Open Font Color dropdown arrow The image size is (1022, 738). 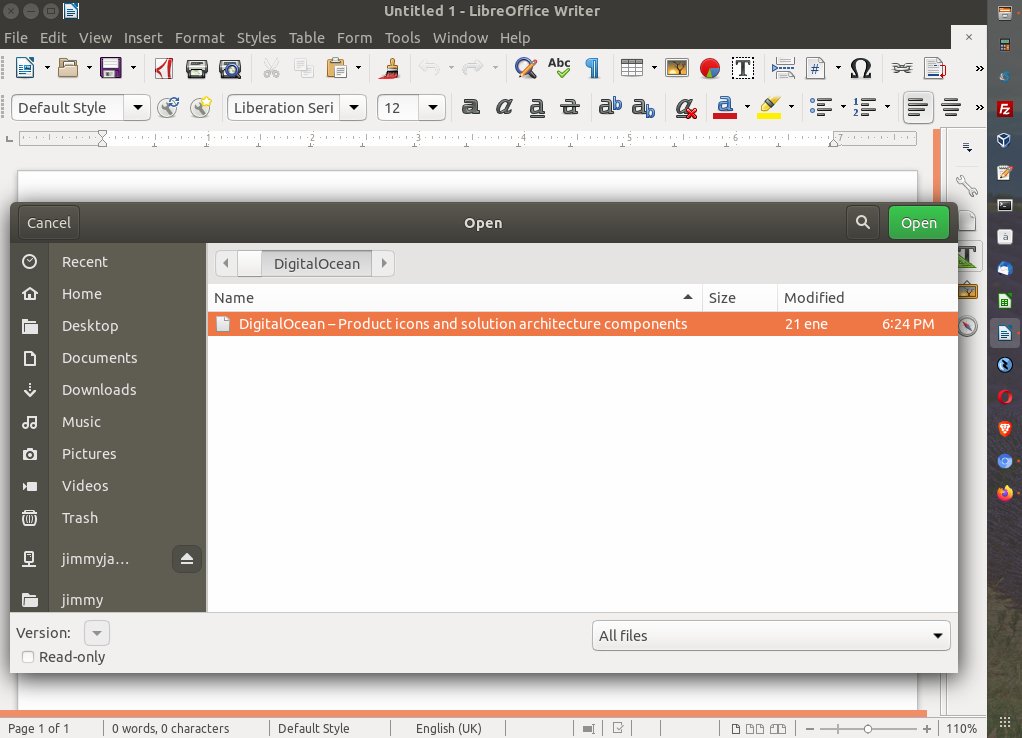click(747, 107)
